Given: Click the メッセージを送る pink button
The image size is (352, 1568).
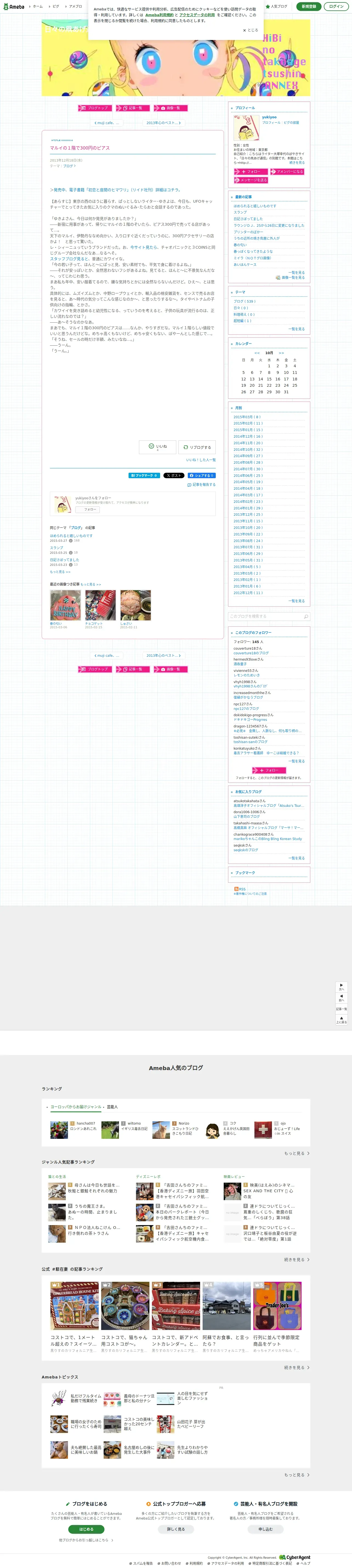Looking at the screenshot, I should pyautogui.click(x=250, y=180).
